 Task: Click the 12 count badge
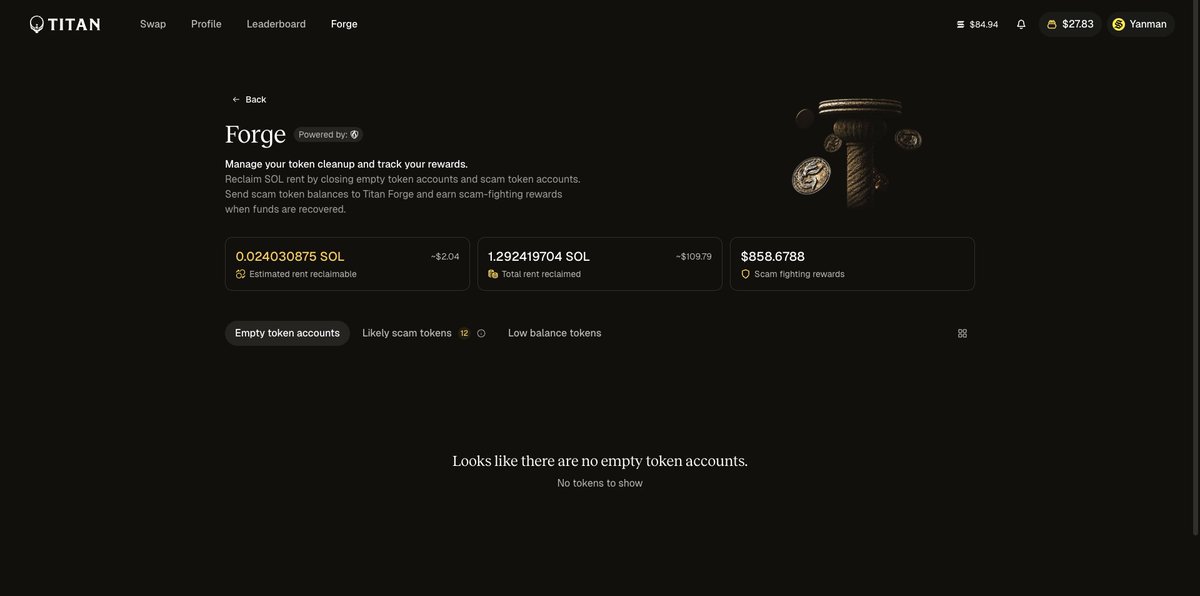(x=464, y=333)
